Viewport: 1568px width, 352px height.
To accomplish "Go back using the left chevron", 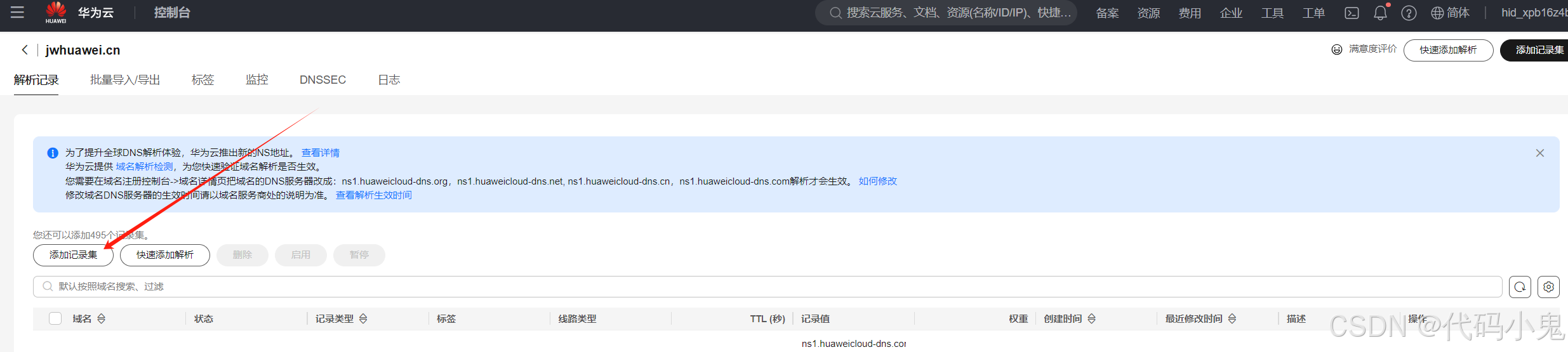I will 25,49.
